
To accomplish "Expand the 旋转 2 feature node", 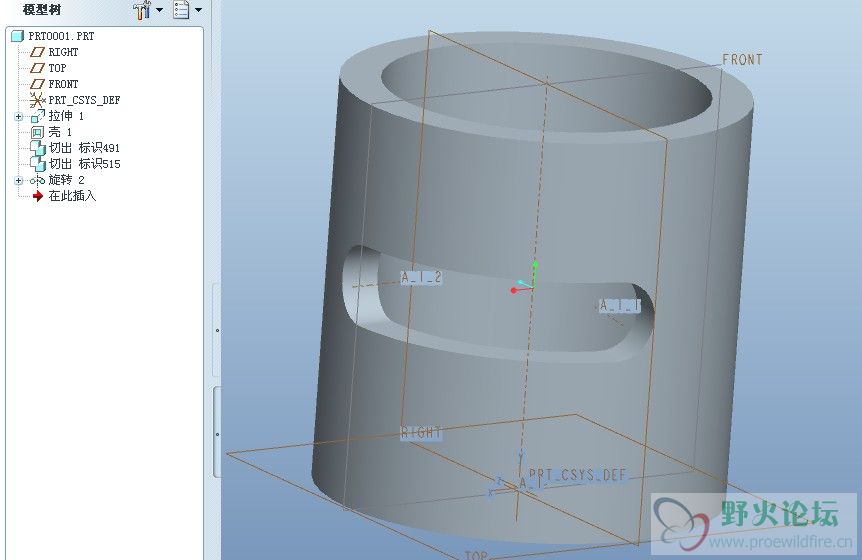I will (x=19, y=180).
